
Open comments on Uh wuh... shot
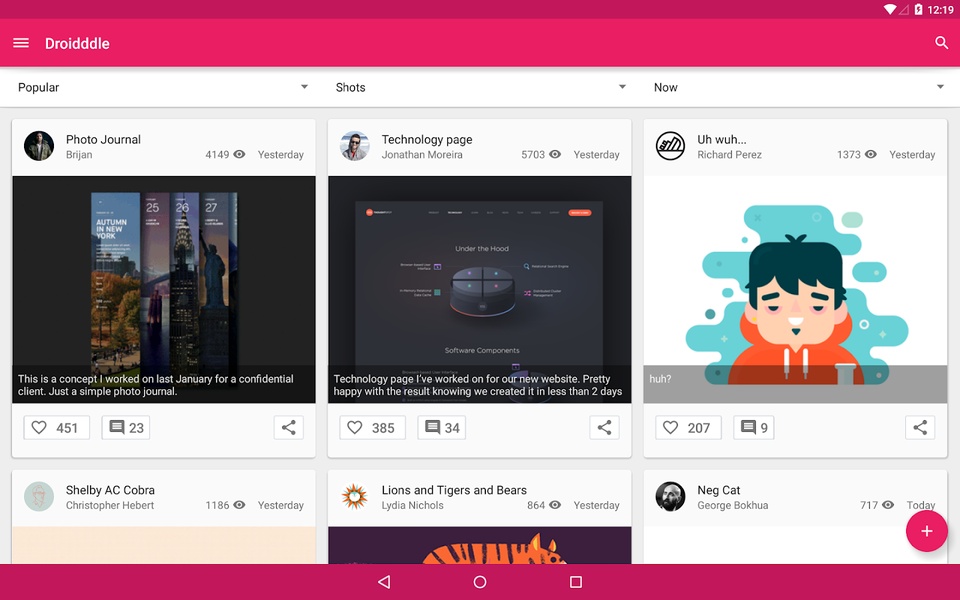point(754,427)
